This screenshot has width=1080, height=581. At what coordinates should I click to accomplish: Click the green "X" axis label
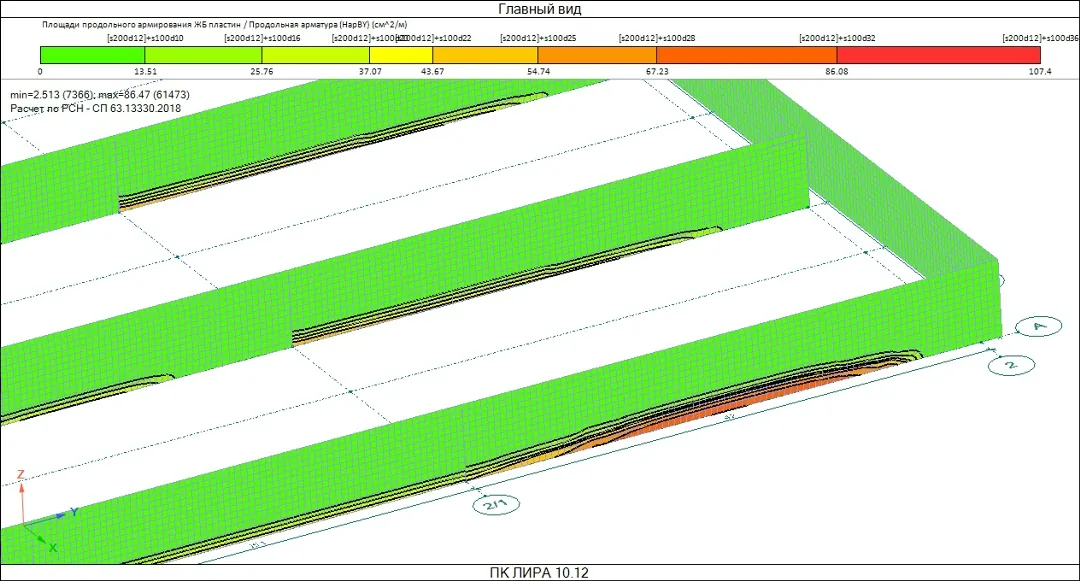pyautogui.click(x=52, y=548)
